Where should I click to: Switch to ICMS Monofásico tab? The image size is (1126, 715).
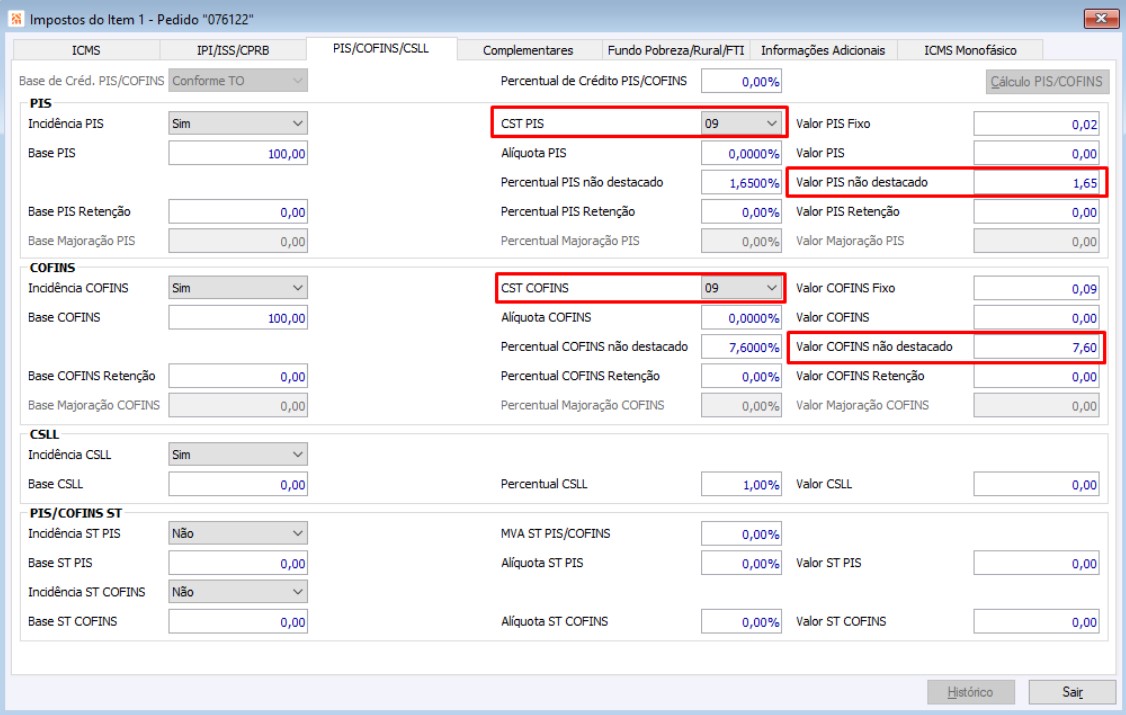coord(970,50)
